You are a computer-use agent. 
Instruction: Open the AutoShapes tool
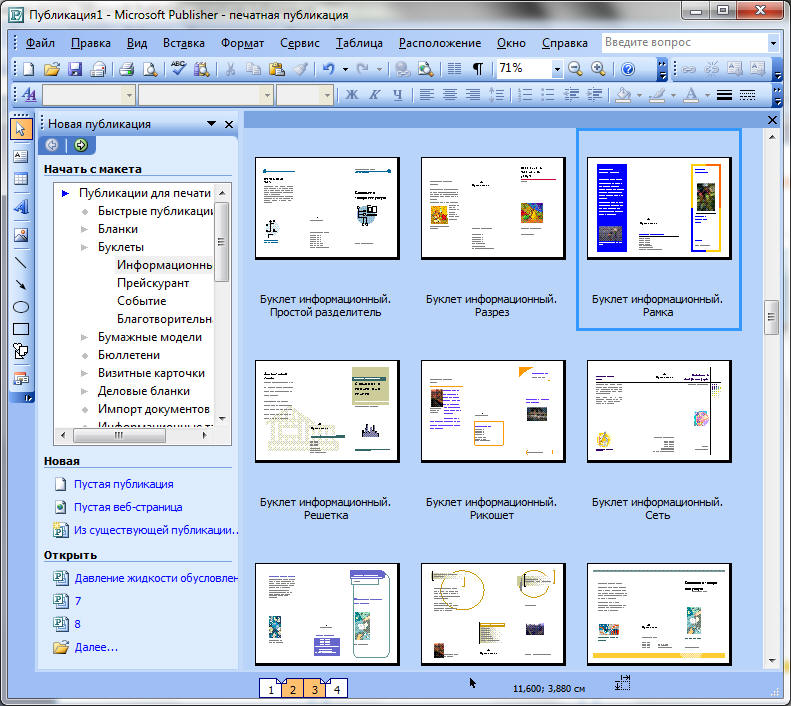21,351
